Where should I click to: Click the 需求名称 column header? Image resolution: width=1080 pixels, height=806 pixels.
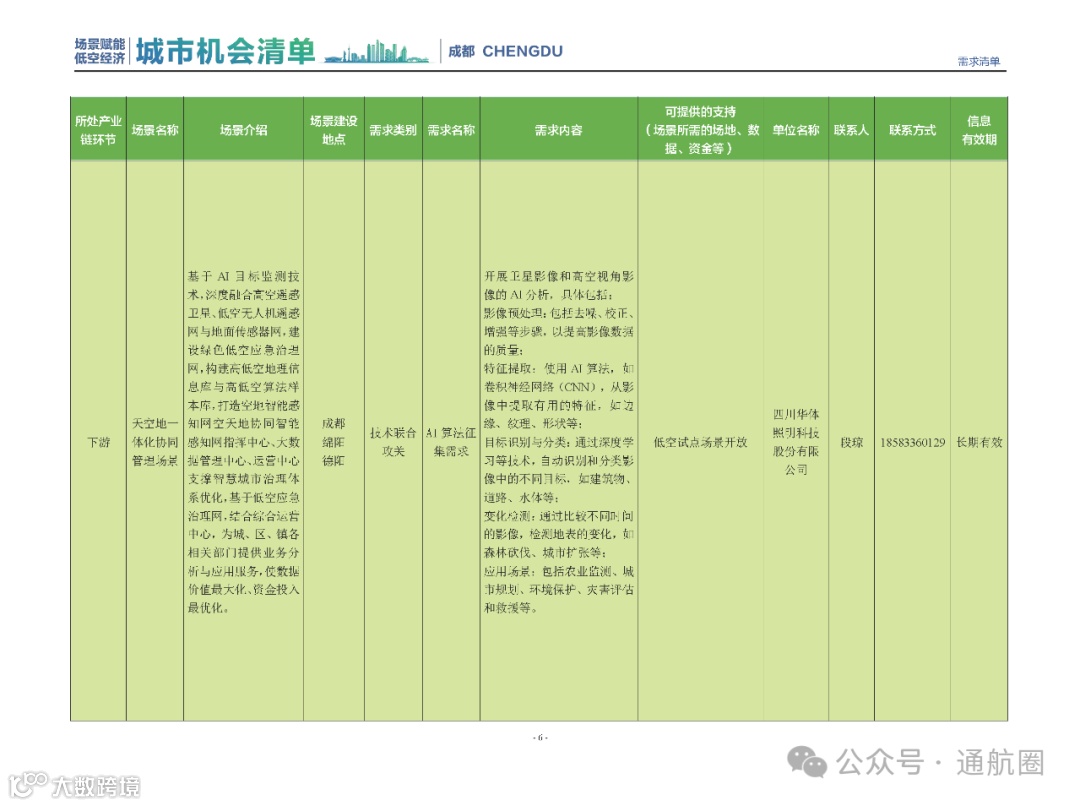click(451, 130)
